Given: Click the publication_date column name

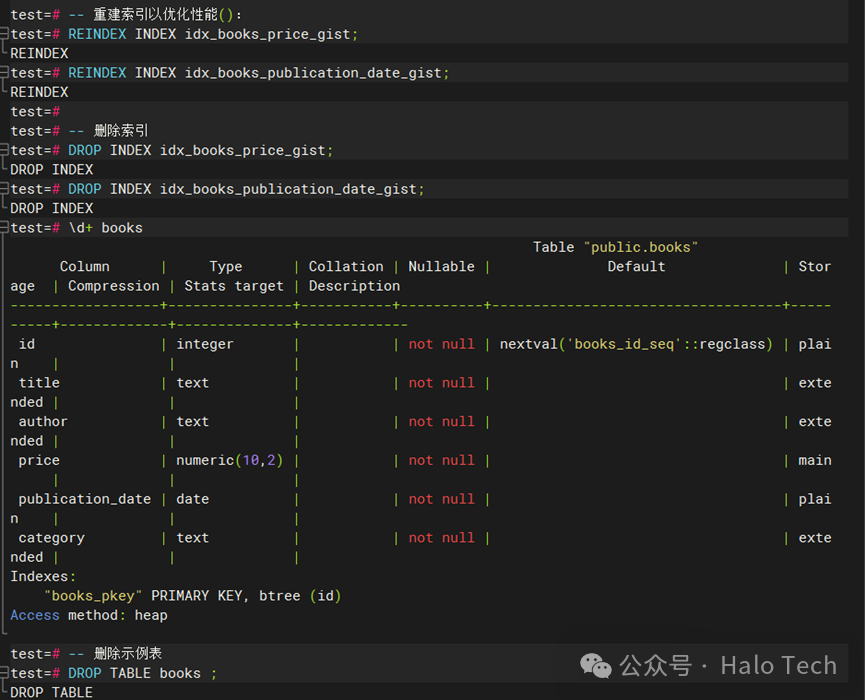Looking at the screenshot, I should (84, 499).
